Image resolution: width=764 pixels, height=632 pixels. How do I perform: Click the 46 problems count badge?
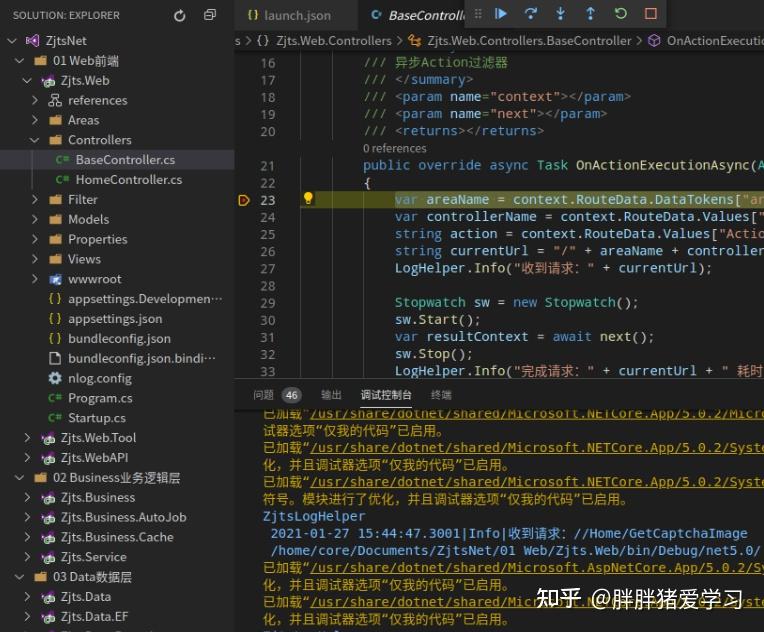point(291,395)
